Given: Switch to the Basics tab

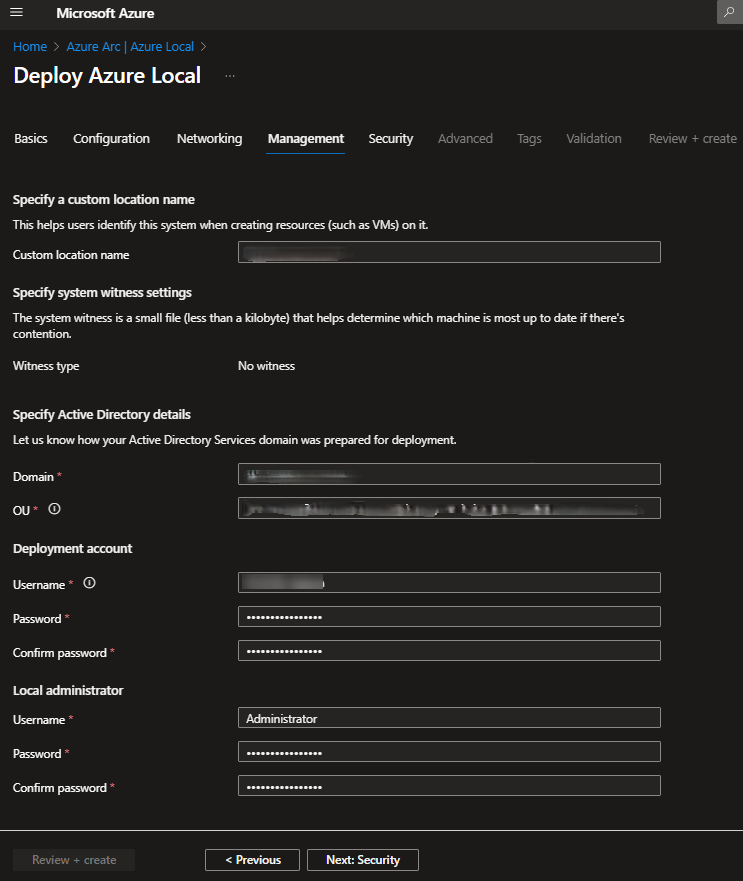Looking at the screenshot, I should click(x=31, y=139).
